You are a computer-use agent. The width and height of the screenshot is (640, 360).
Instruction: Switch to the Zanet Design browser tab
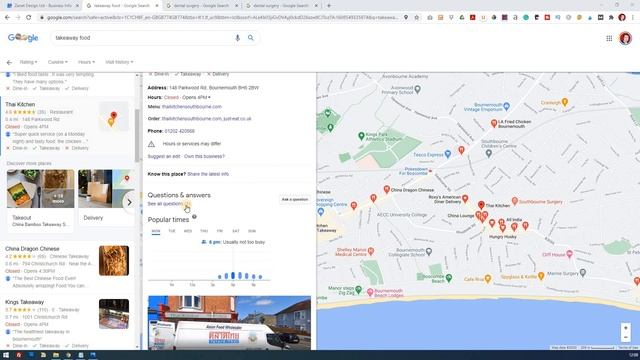42,6
